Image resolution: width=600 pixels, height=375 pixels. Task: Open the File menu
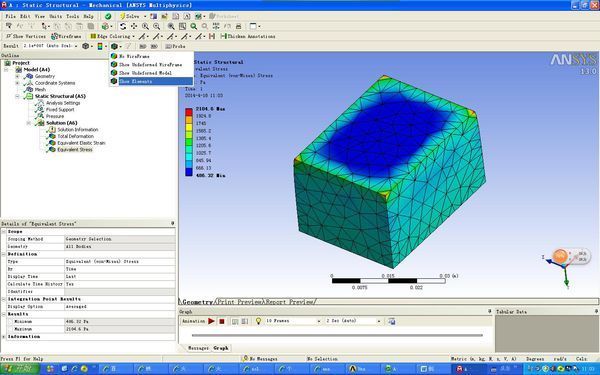(x=10, y=16)
